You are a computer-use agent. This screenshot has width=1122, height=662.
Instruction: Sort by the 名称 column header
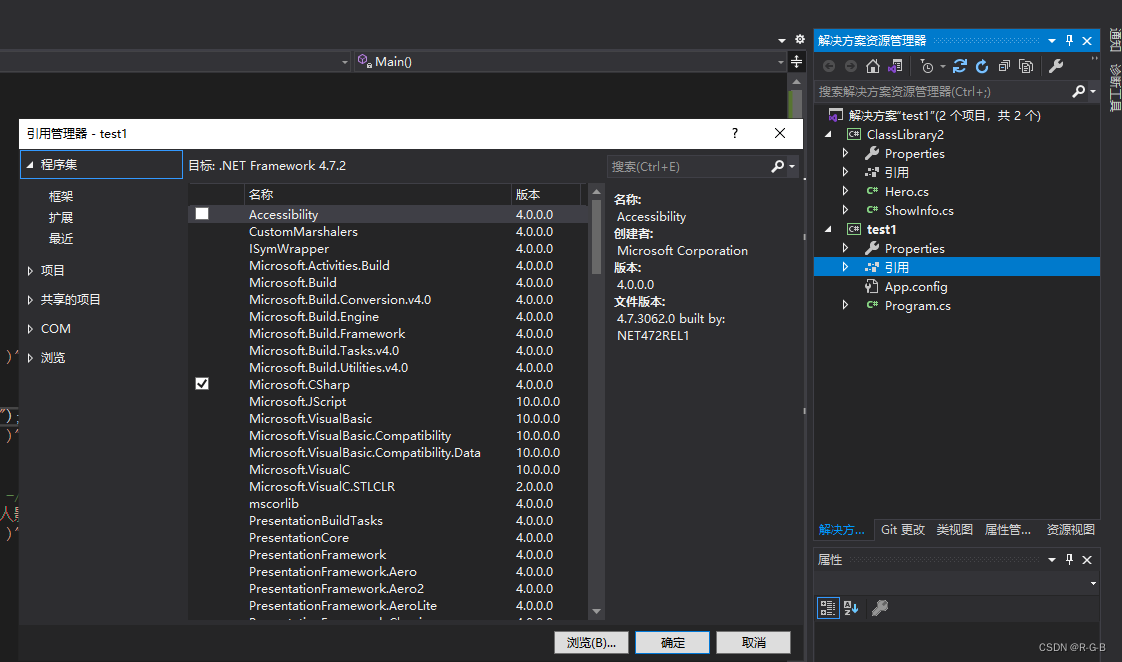[x=377, y=195]
